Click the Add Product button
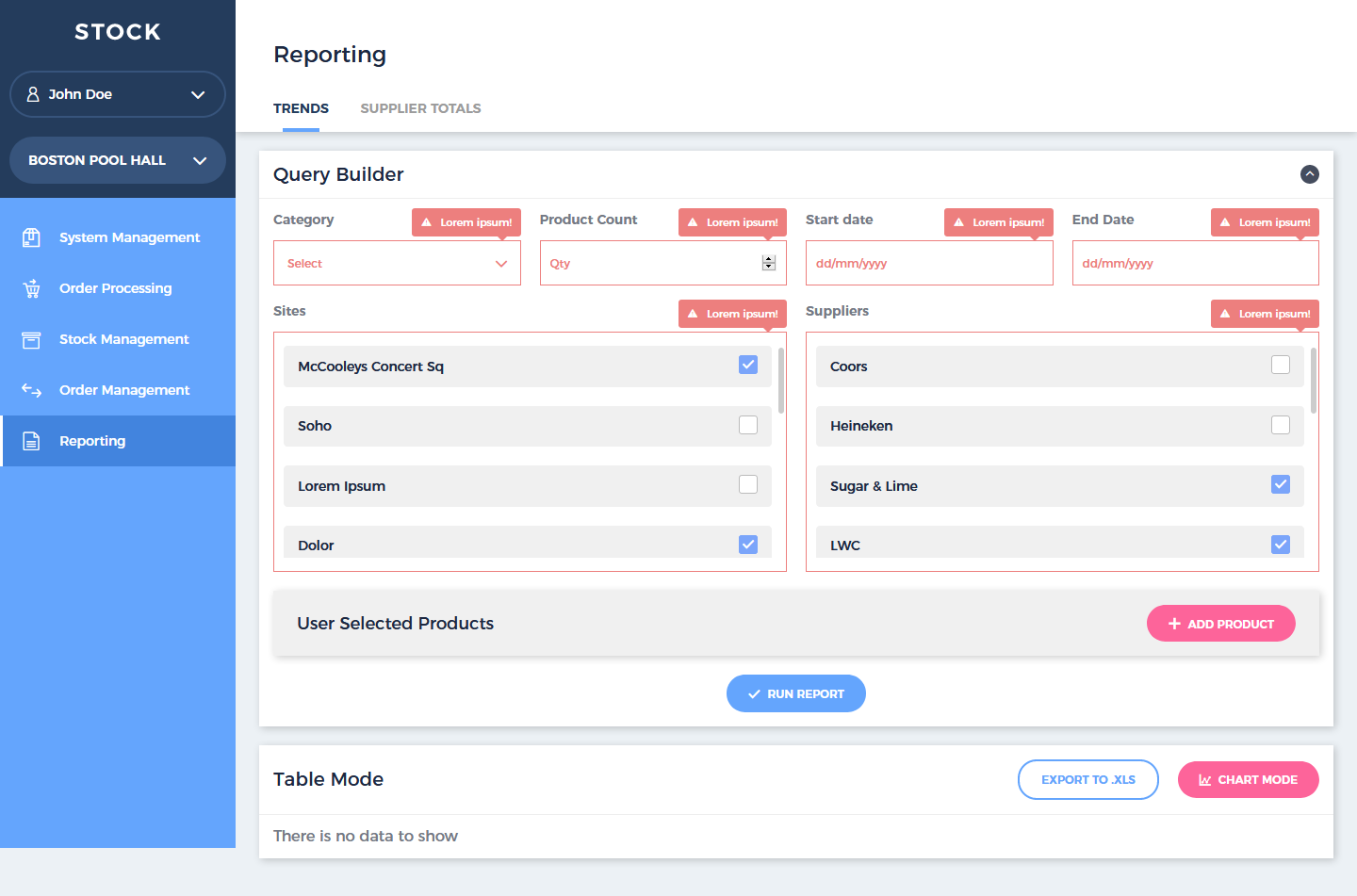 tap(1220, 624)
